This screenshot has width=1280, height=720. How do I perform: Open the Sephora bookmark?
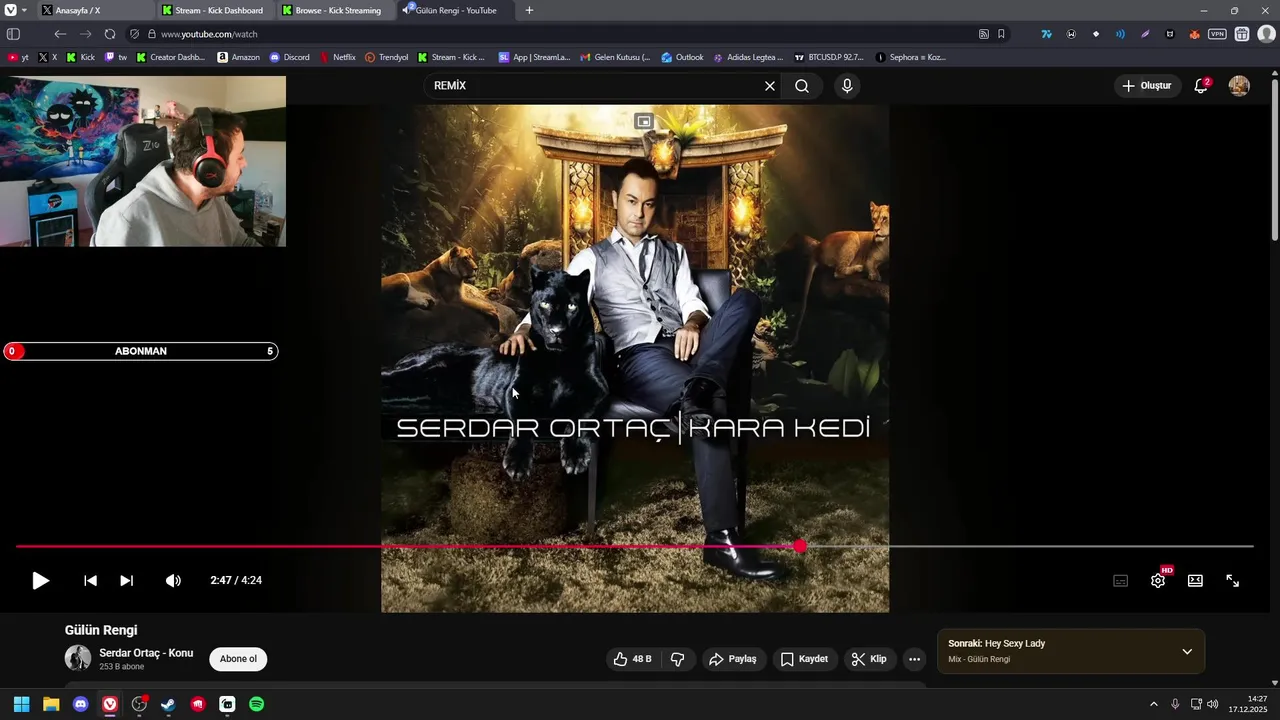pyautogui.click(x=910, y=57)
